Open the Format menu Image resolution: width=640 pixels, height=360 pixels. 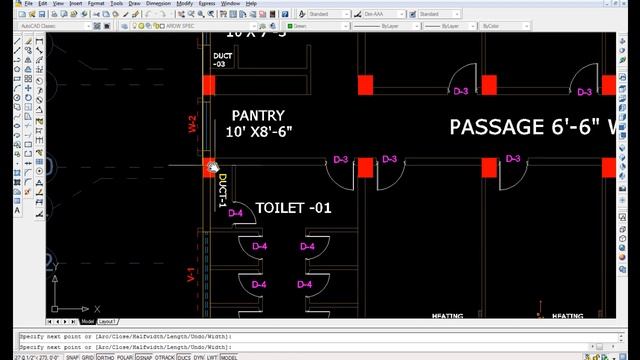tap(96, 3)
